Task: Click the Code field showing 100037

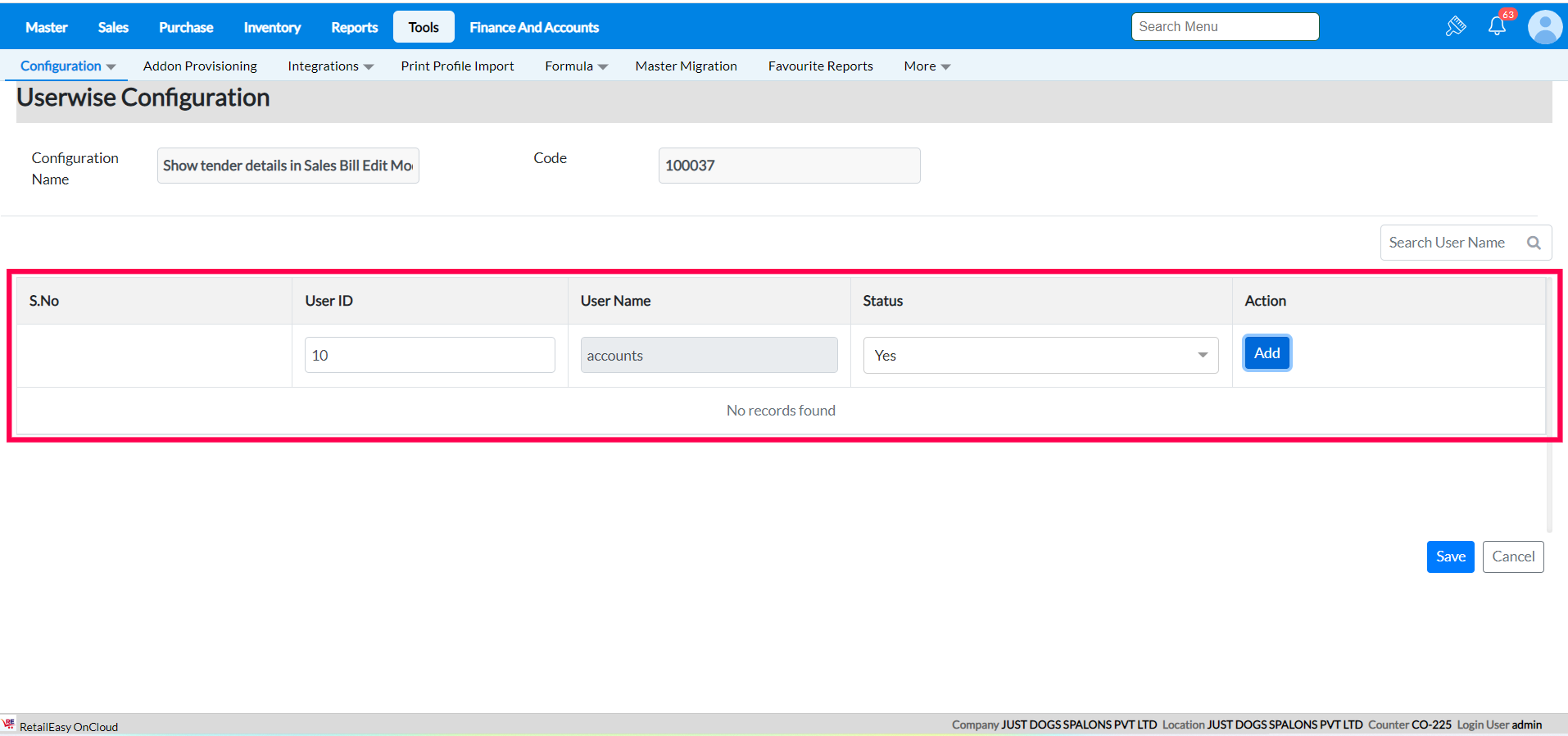Action: click(789, 166)
